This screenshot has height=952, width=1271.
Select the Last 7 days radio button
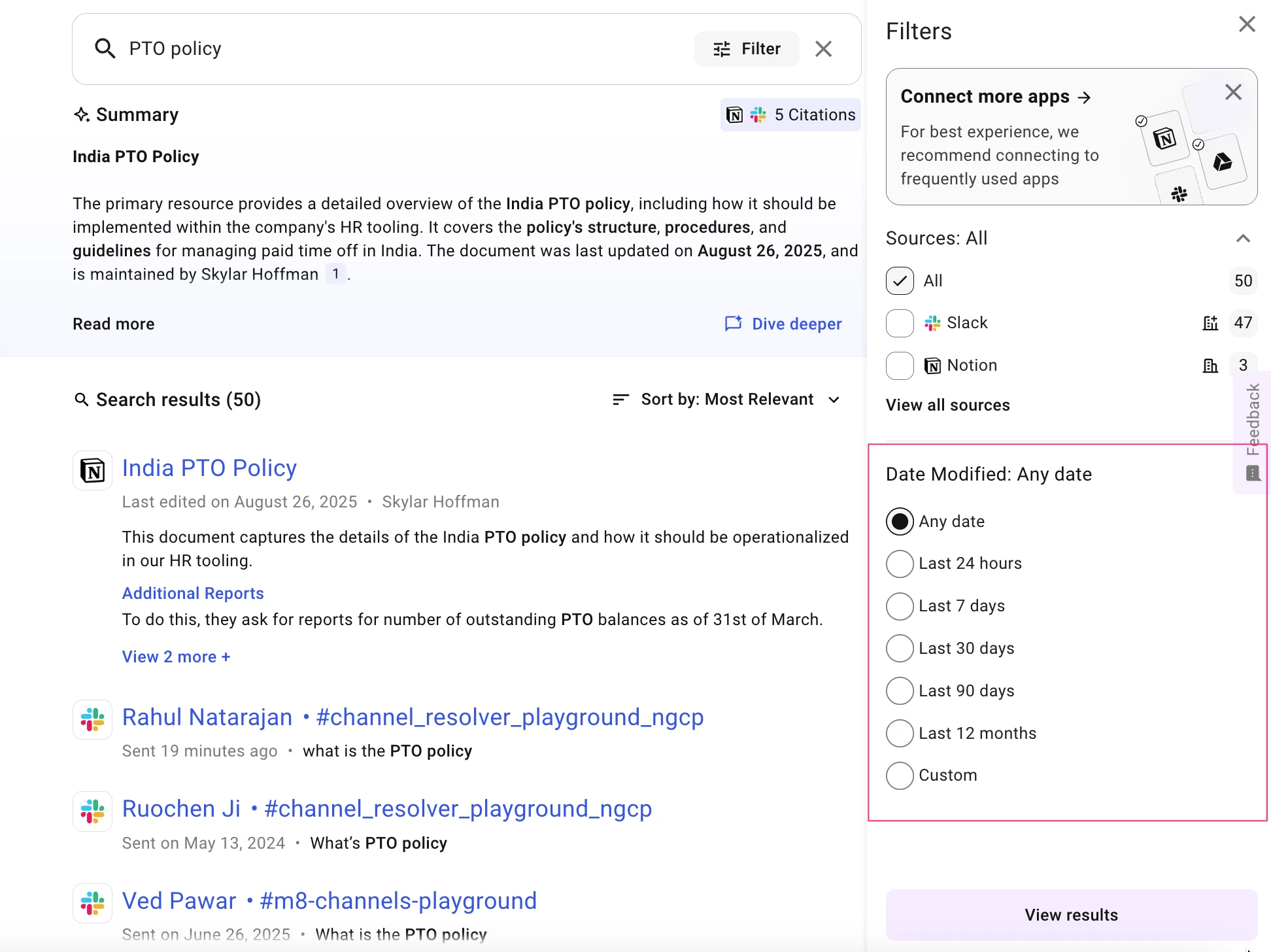900,606
